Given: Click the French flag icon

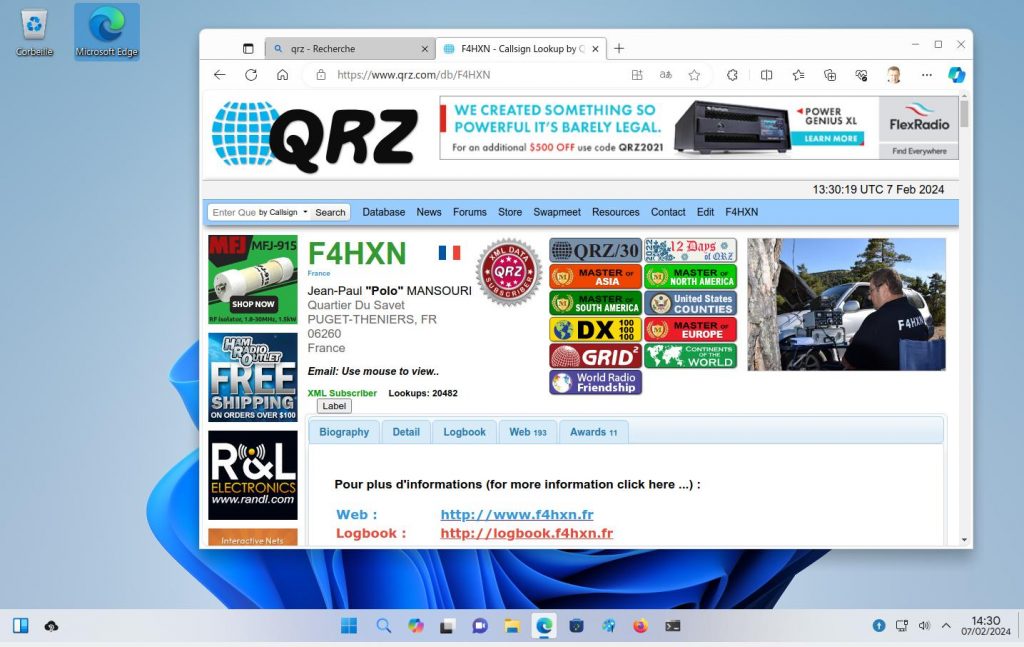Looking at the screenshot, I should point(449,253).
